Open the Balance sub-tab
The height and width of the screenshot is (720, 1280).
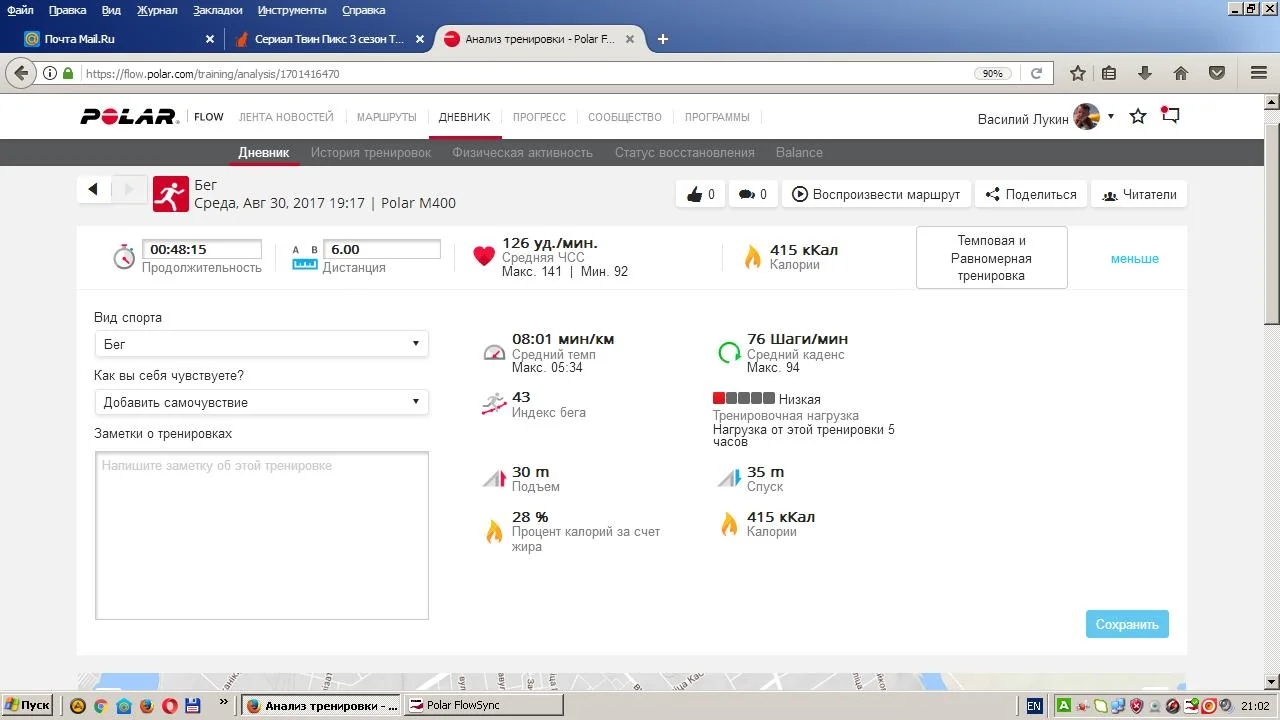pyautogui.click(x=799, y=152)
